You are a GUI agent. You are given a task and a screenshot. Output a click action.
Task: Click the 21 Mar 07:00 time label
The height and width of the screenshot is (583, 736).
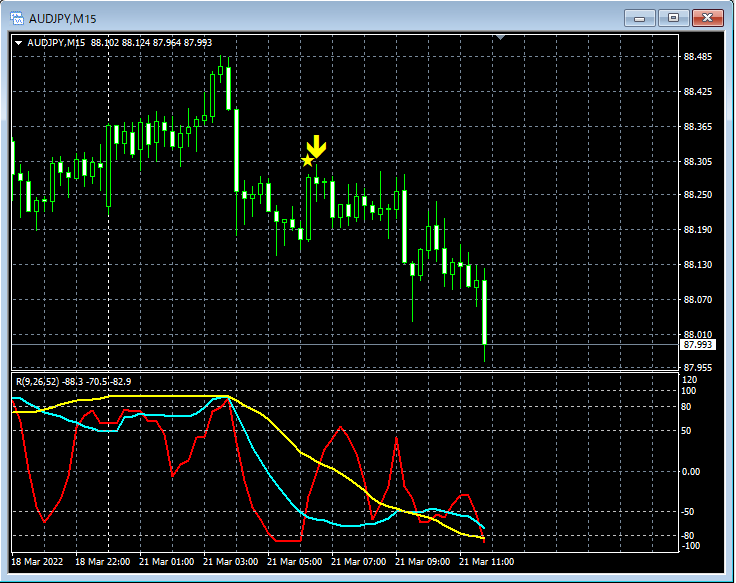click(x=359, y=562)
